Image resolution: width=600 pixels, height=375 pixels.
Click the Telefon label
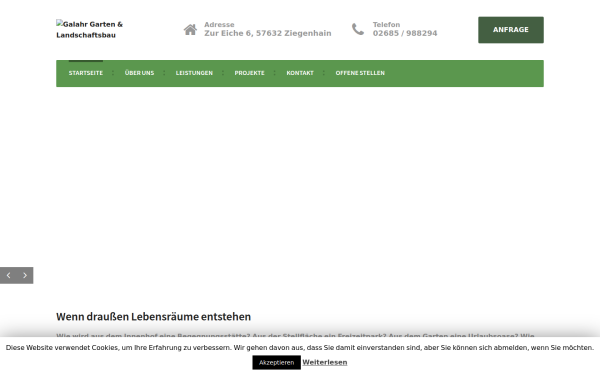coord(386,24)
